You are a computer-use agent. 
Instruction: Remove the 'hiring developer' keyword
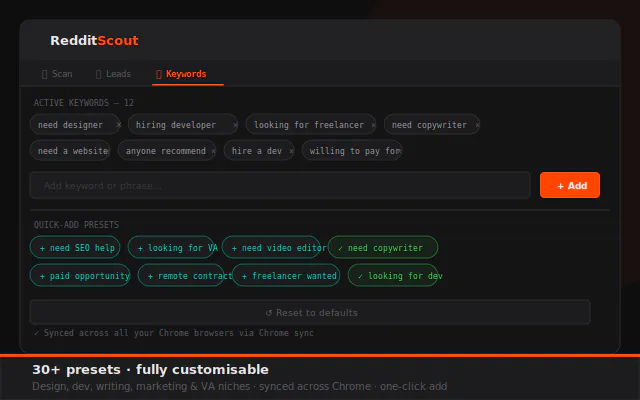point(236,125)
